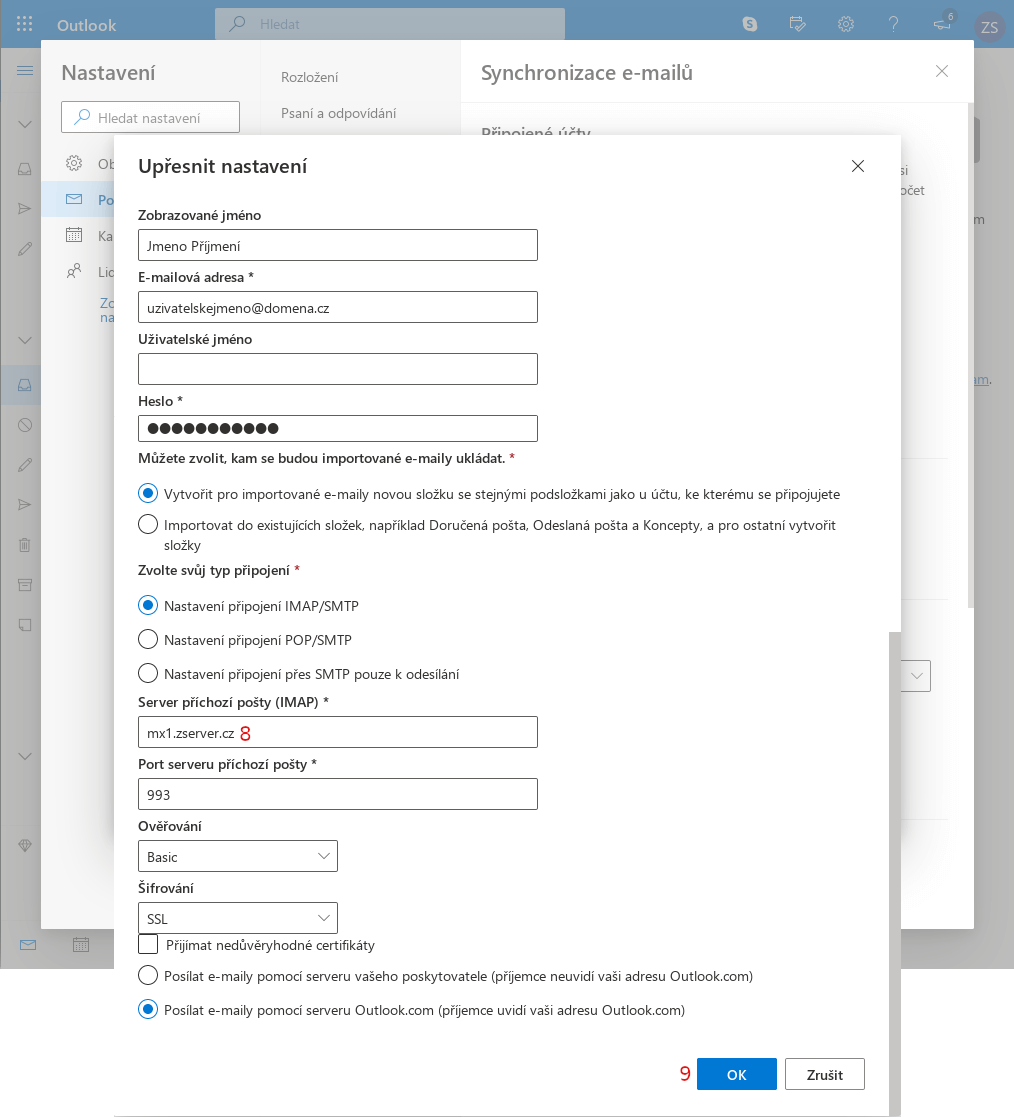1014x1118 pixels.
Task: Open Psaní a odpovídání settings section
Action: (339, 113)
